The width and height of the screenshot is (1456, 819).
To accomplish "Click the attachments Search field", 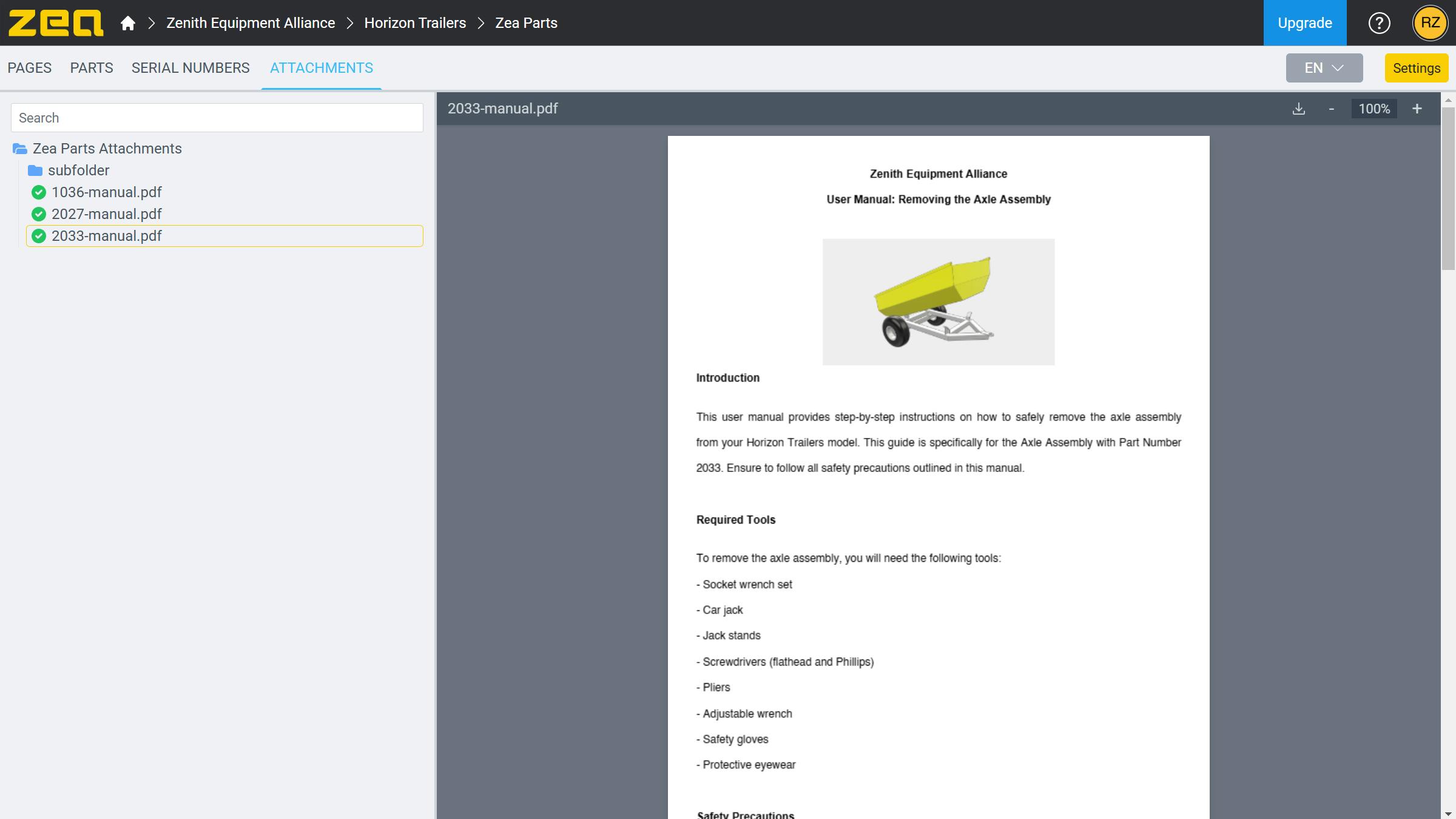I will pyautogui.click(x=217, y=118).
